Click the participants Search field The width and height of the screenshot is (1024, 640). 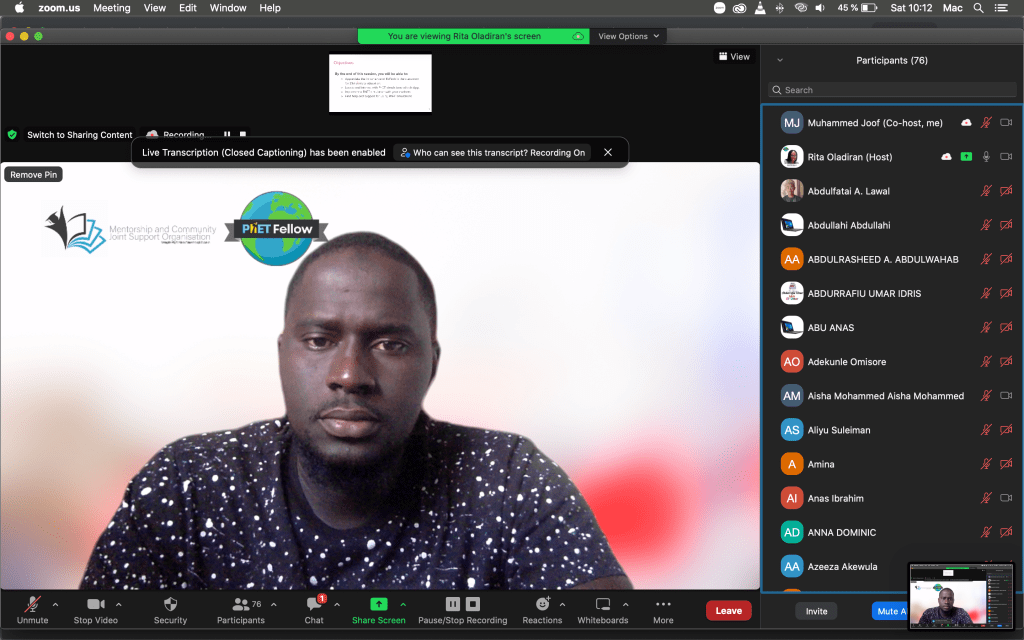point(892,90)
